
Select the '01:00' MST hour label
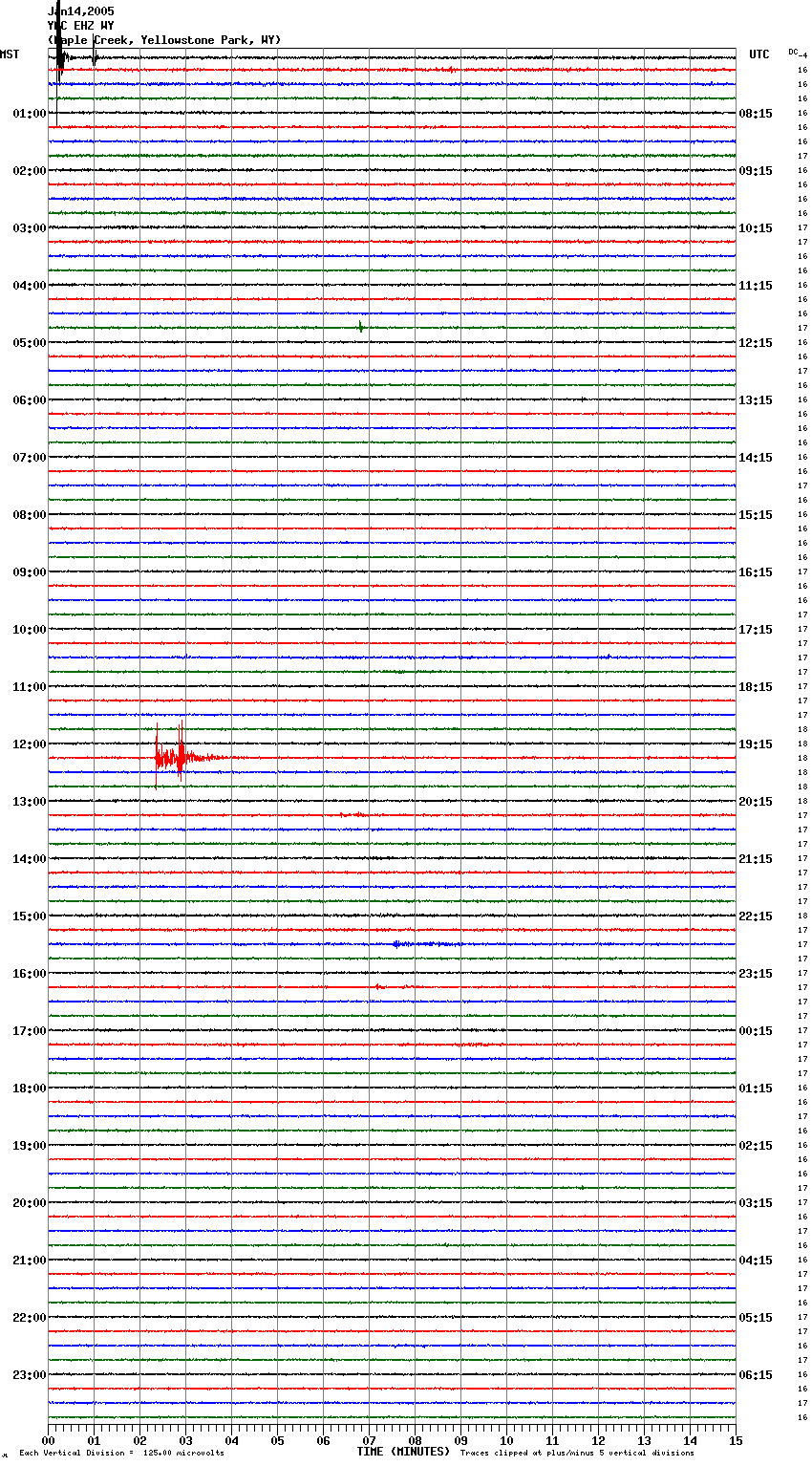pos(30,114)
